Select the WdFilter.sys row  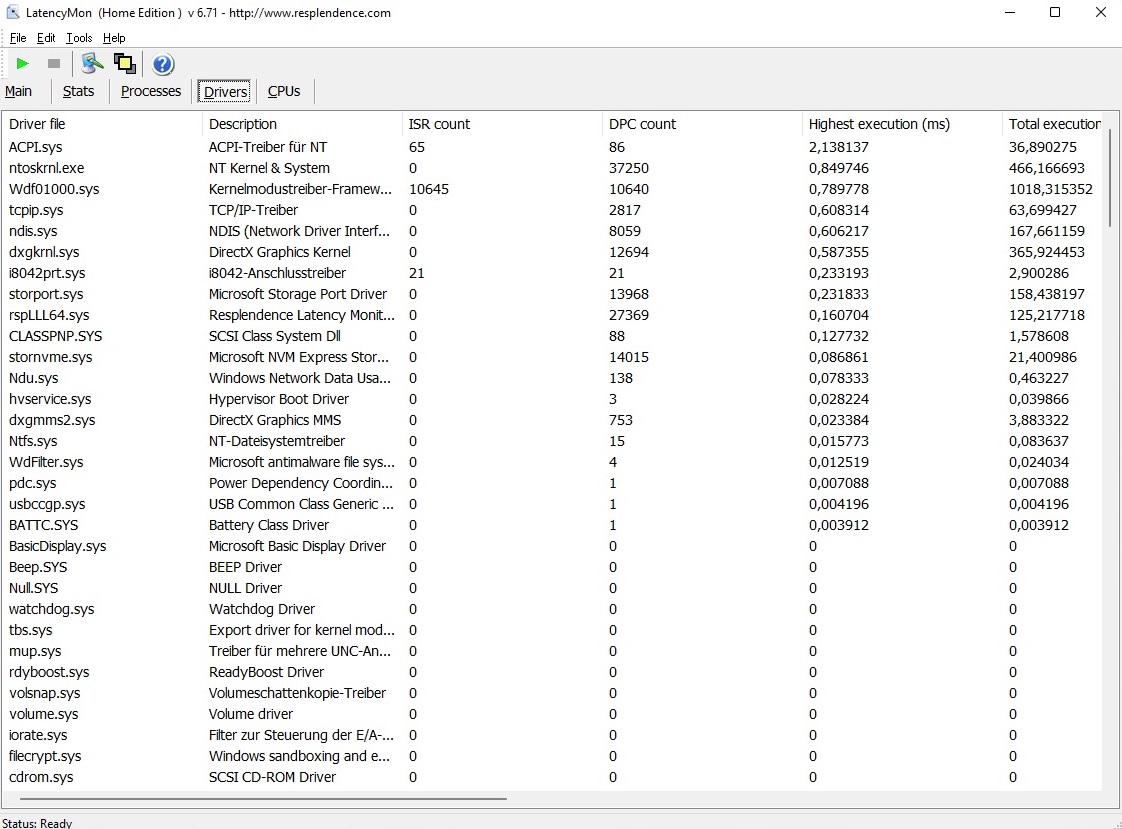[552, 462]
